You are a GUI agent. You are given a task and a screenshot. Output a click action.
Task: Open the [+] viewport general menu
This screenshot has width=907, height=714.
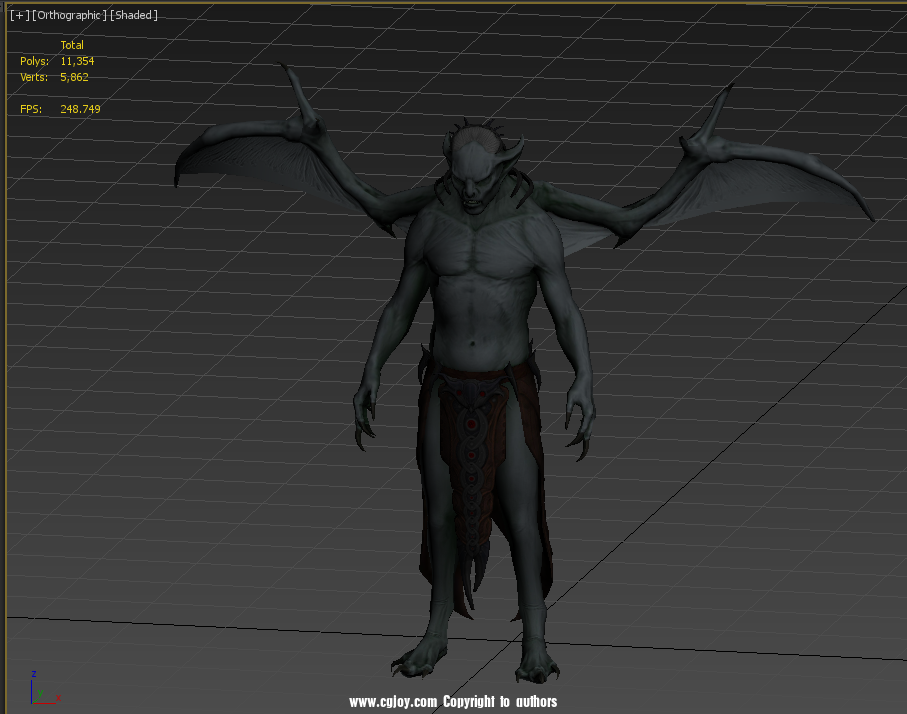18,15
